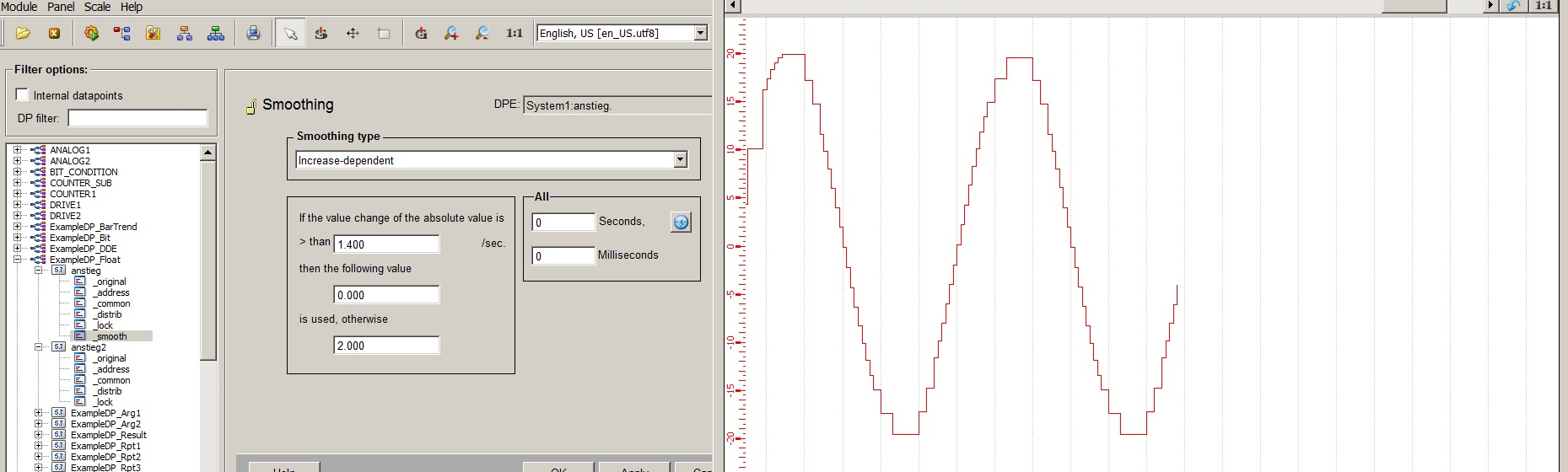Click the zoom out magnifier icon
The height and width of the screenshot is (472, 1568).
point(482,34)
